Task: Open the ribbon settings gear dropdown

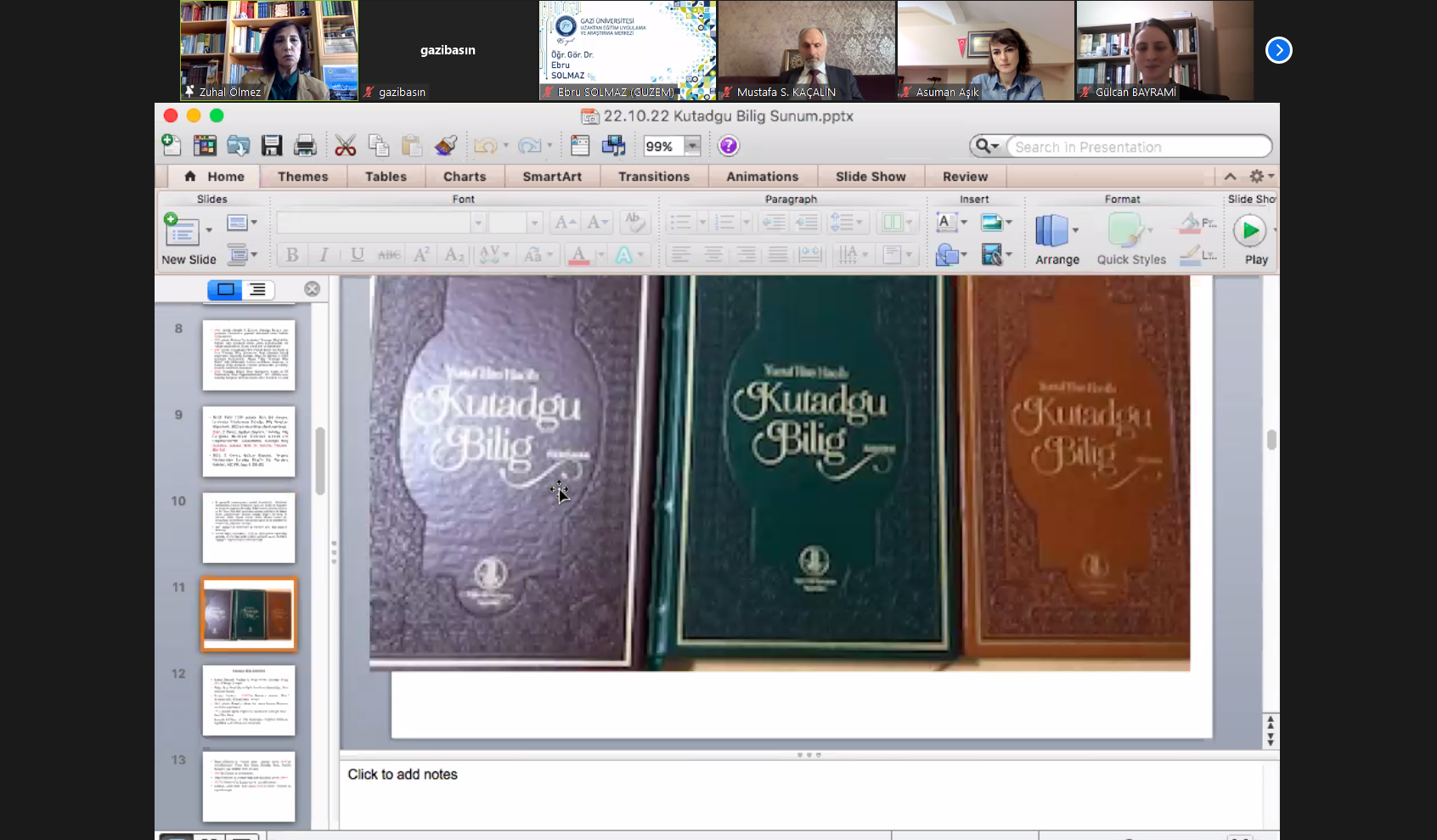Action: (1261, 177)
